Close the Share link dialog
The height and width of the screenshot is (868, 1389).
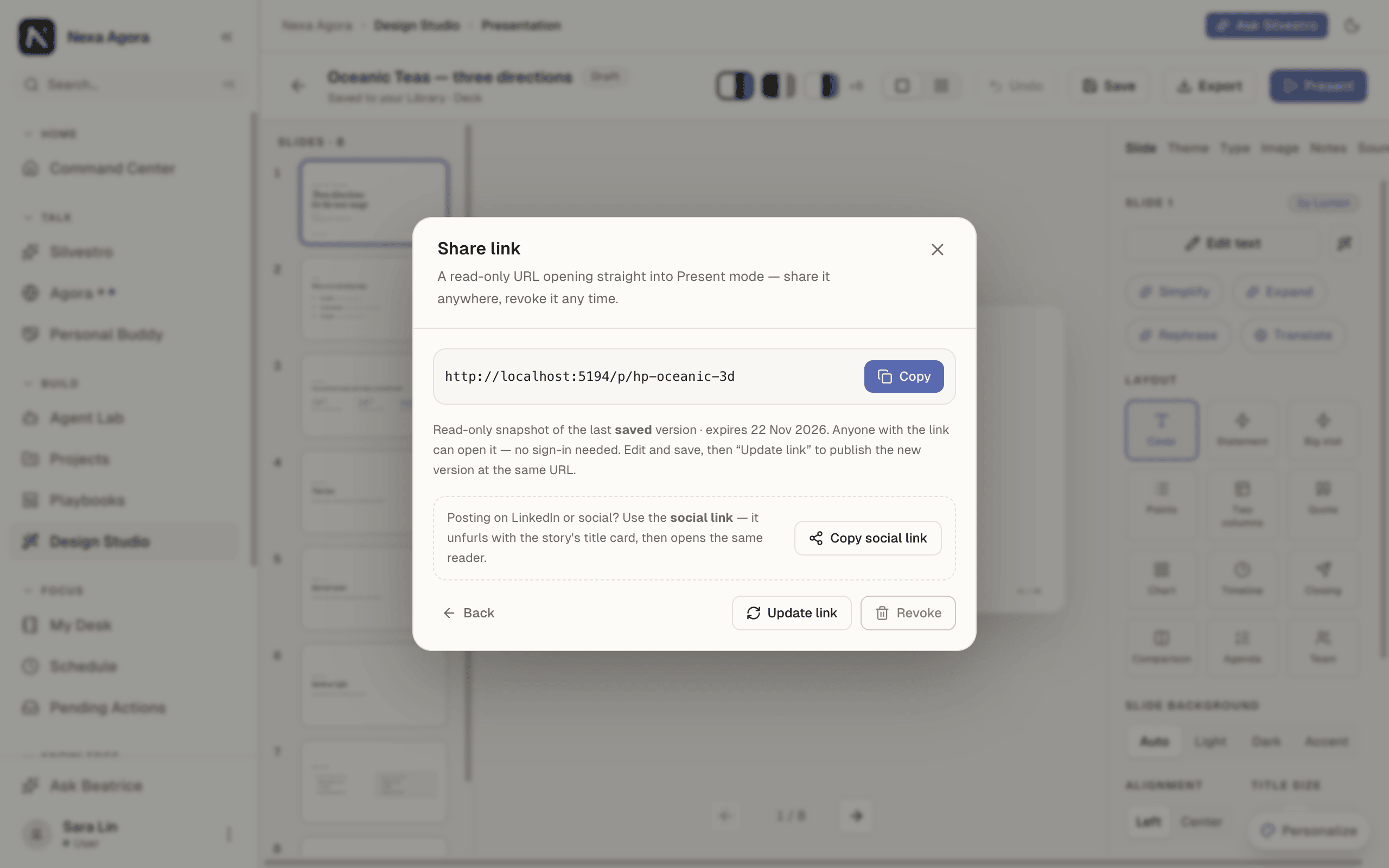pyautogui.click(x=937, y=250)
